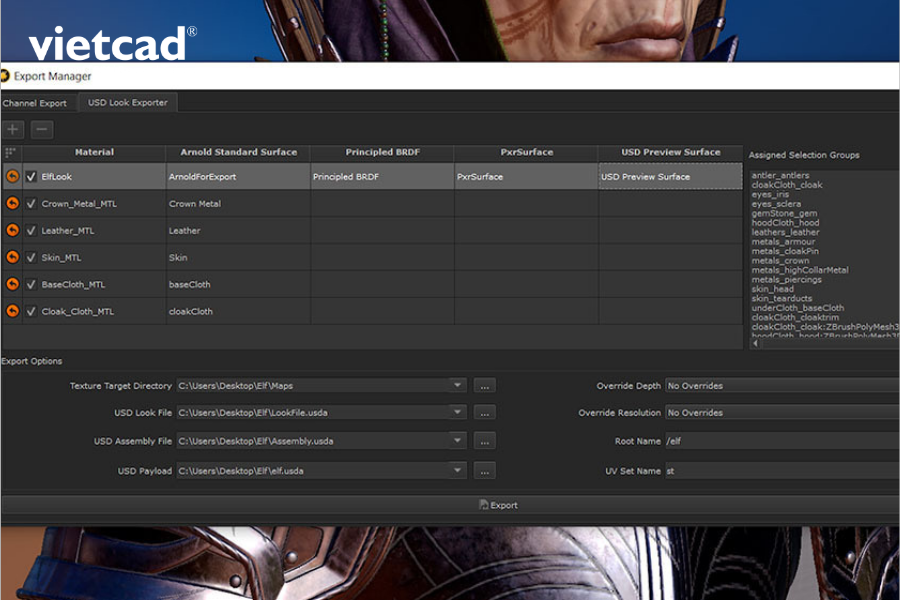Open USD Payload dropdown arrow
Image resolution: width=900 pixels, height=600 pixels.
(x=457, y=471)
